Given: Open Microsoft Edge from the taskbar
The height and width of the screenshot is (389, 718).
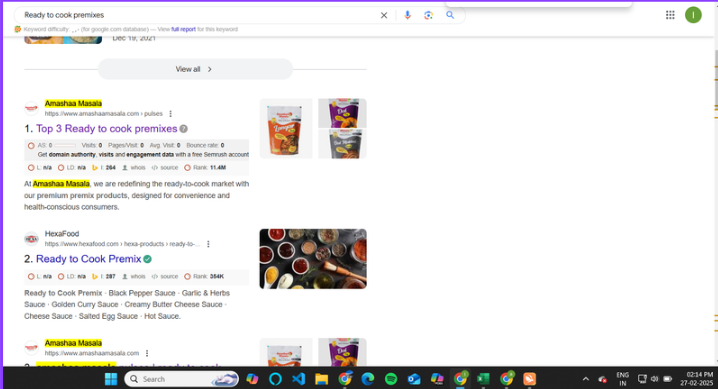Looking at the screenshot, I should pos(368,379).
